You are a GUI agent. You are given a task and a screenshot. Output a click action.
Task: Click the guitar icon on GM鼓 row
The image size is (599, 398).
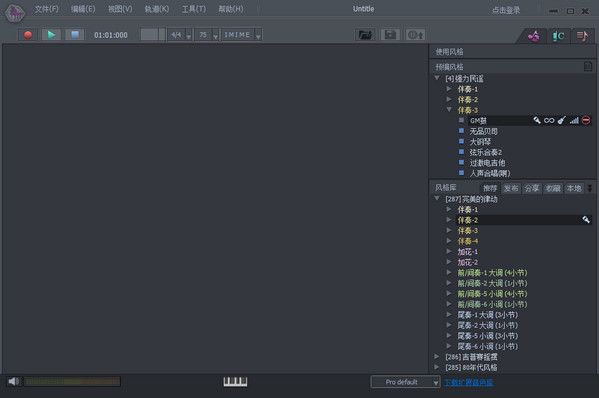click(x=561, y=120)
